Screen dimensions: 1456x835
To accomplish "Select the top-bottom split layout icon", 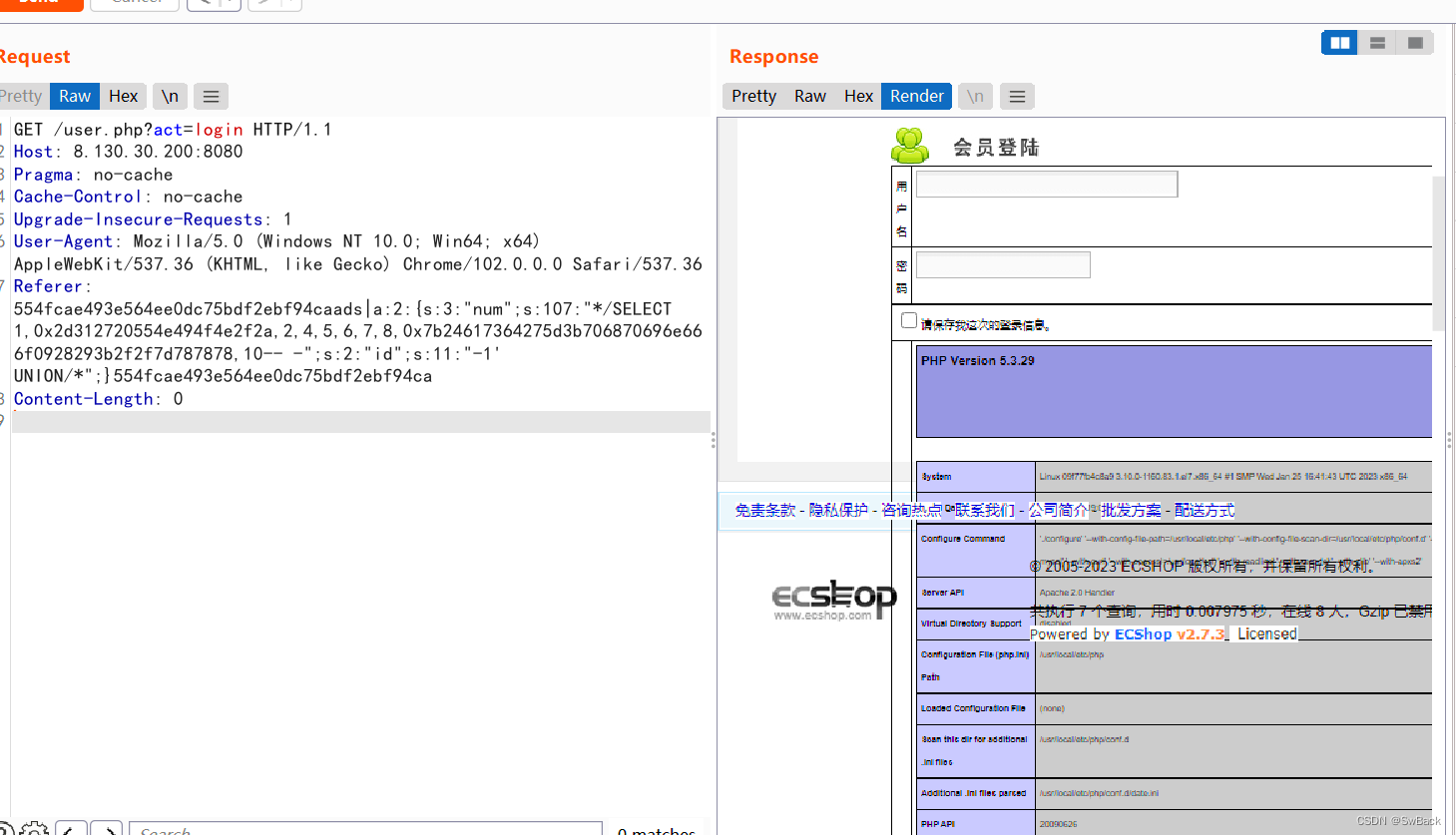I will [x=1377, y=43].
